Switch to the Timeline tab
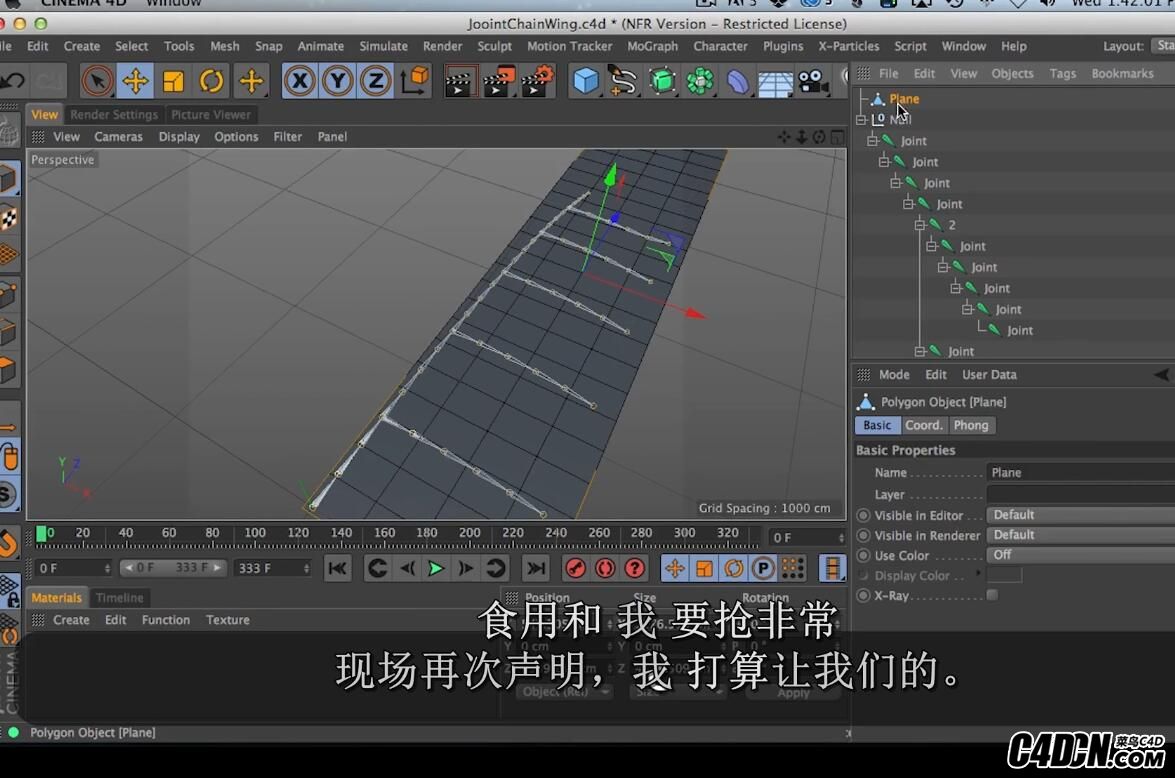1175x778 pixels. tap(119, 597)
